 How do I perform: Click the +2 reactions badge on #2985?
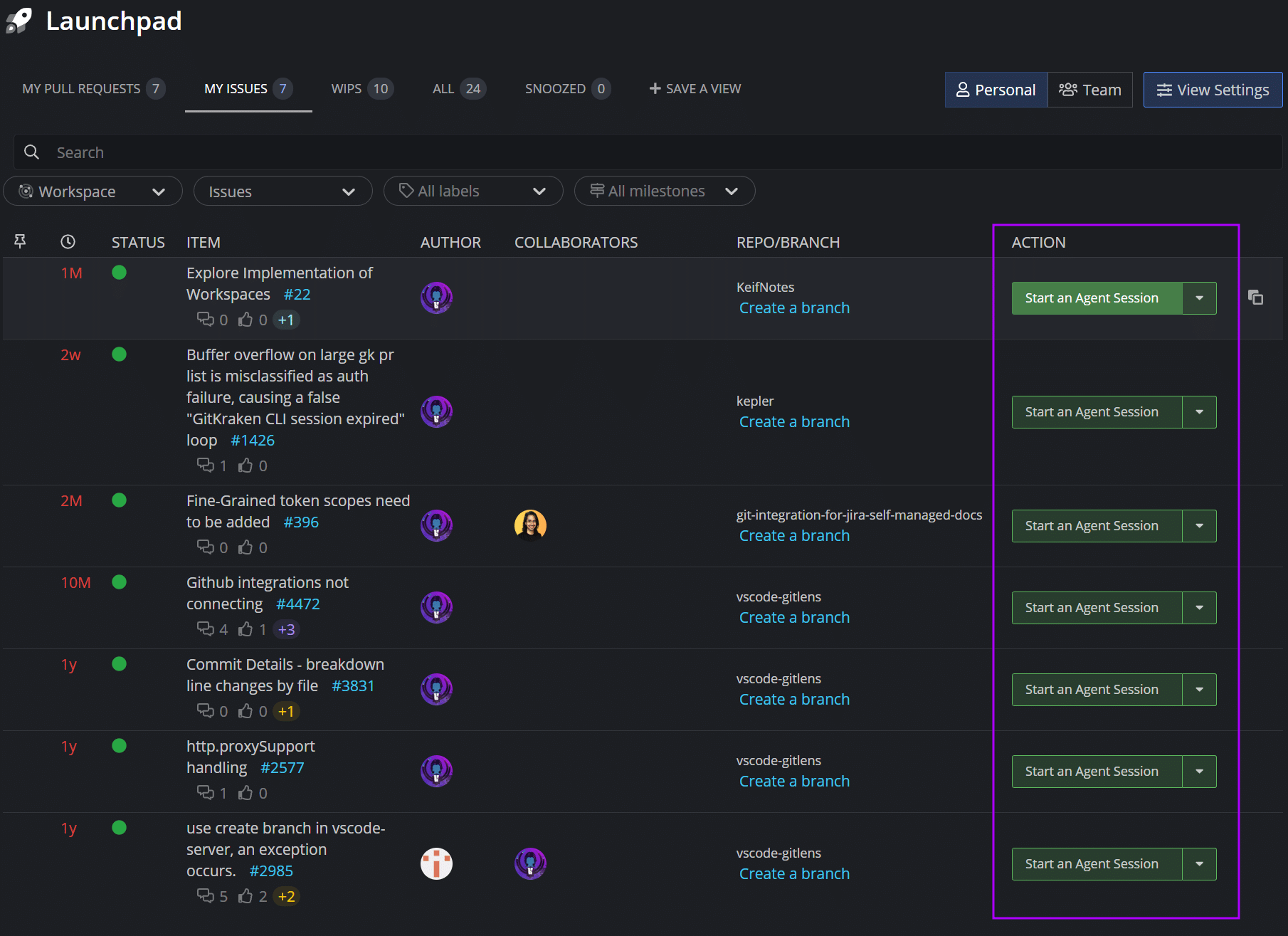287,896
